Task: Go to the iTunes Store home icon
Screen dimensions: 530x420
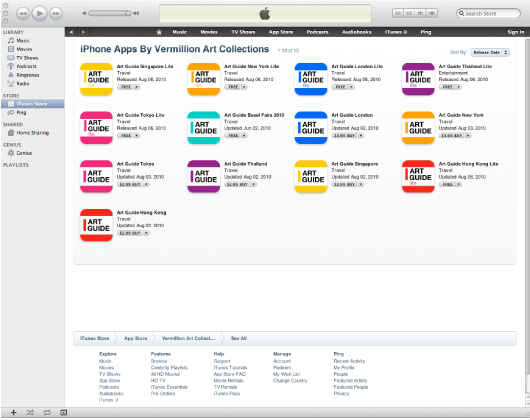Action: pyautogui.click(x=159, y=32)
